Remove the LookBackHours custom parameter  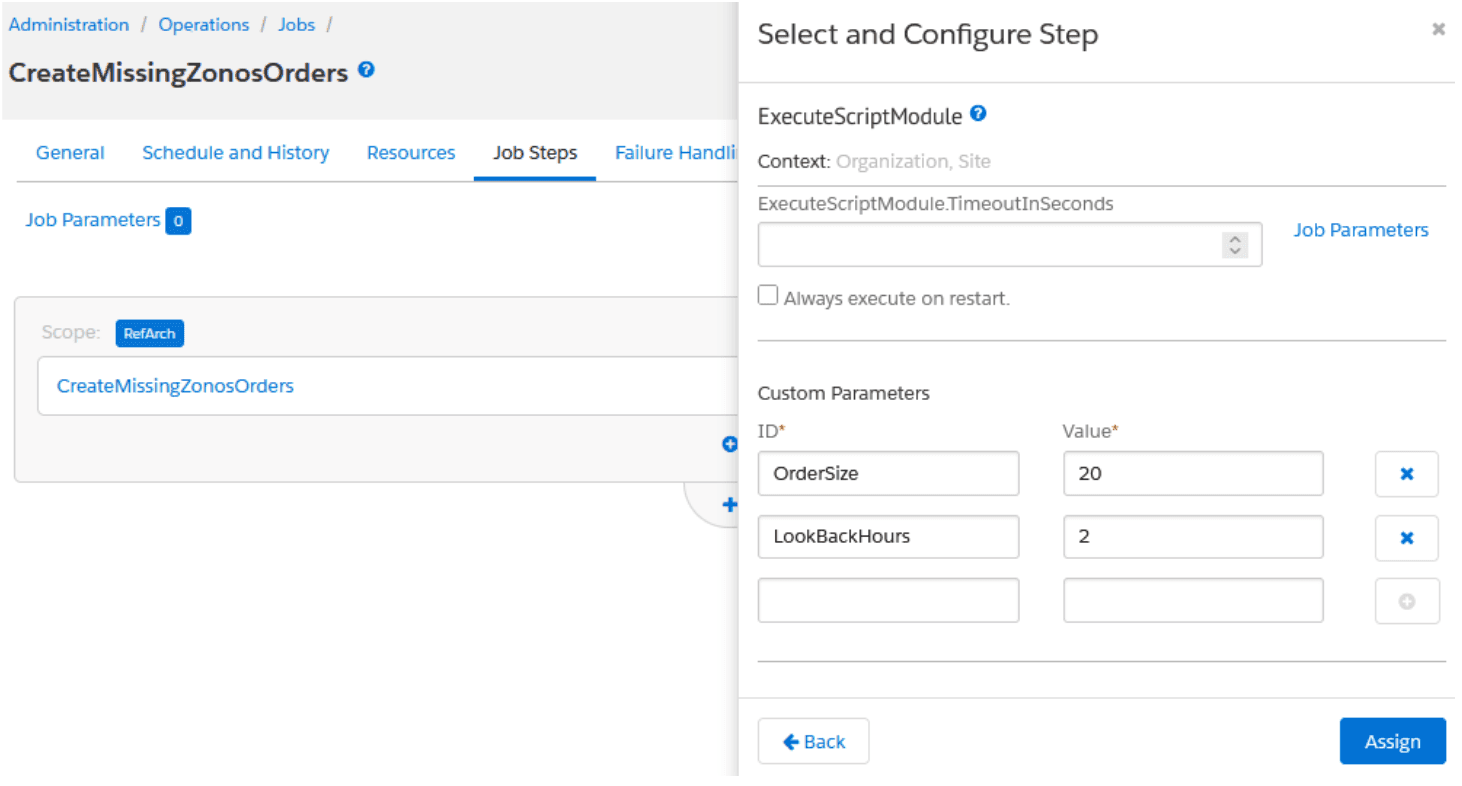click(1406, 537)
